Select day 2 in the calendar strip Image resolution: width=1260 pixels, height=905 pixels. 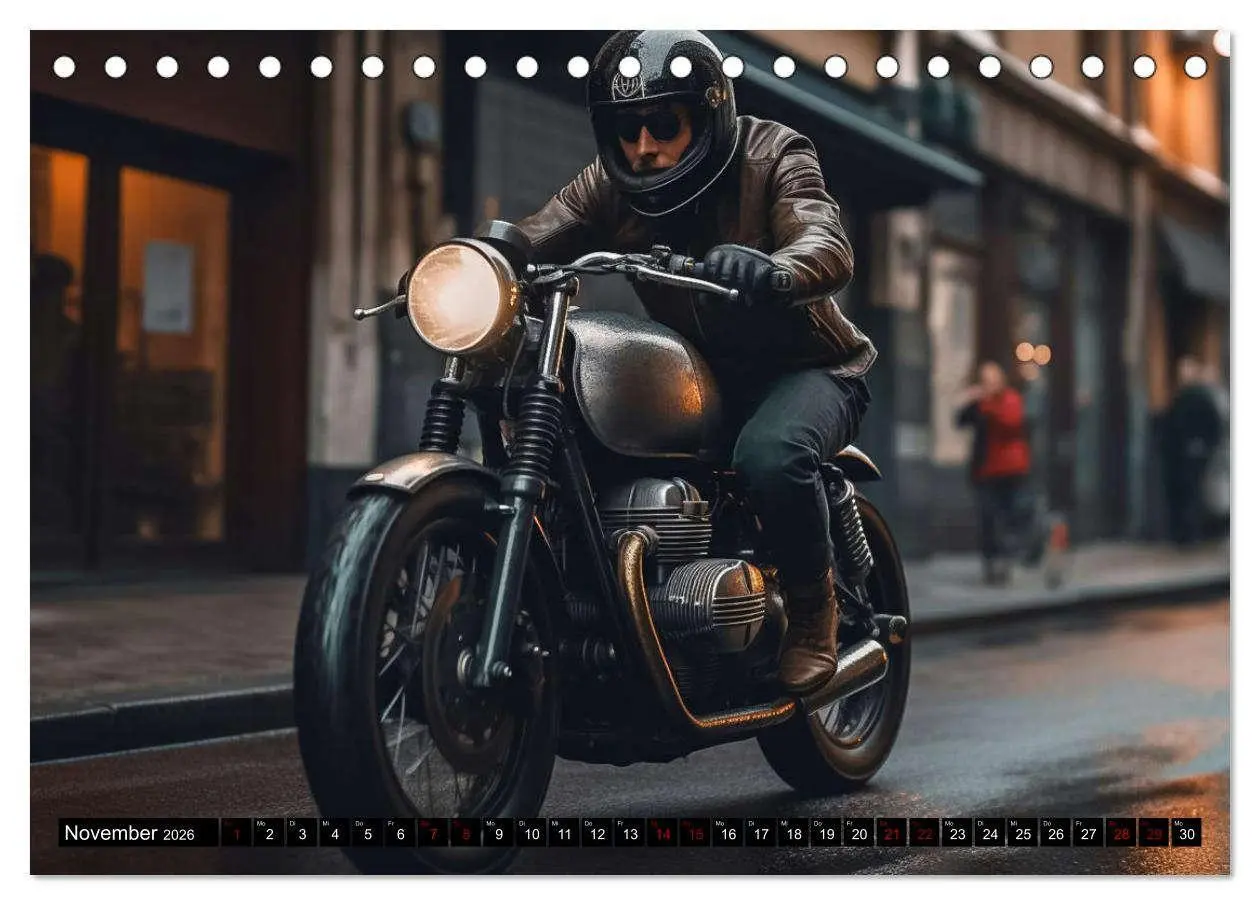269,833
